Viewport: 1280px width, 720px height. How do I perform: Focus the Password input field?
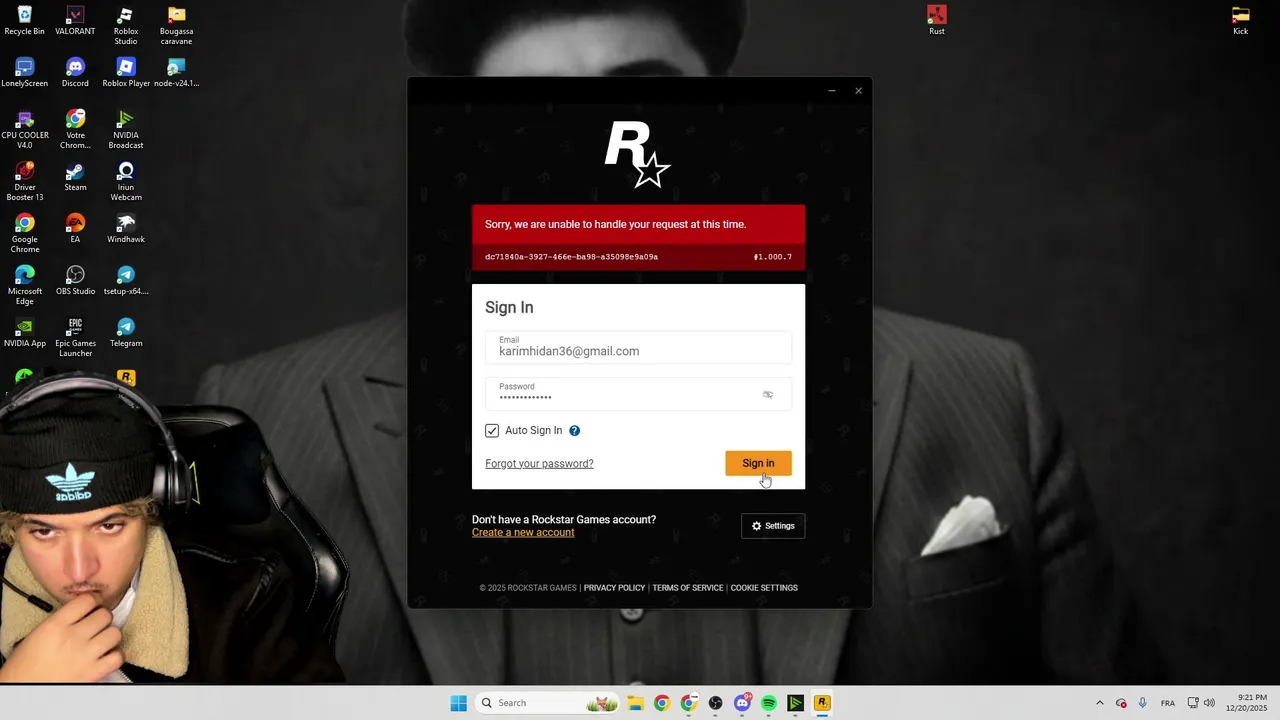pos(638,394)
